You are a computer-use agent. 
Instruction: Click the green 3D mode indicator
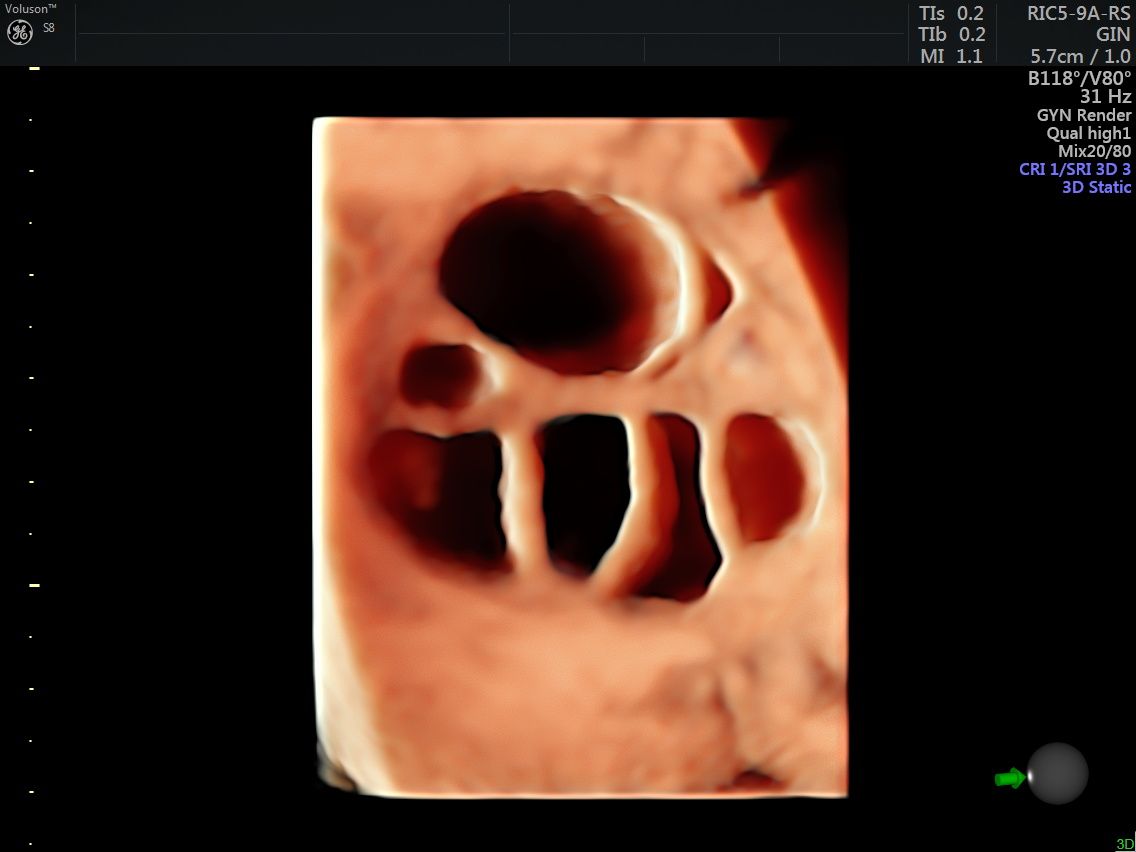(1124, 844)
